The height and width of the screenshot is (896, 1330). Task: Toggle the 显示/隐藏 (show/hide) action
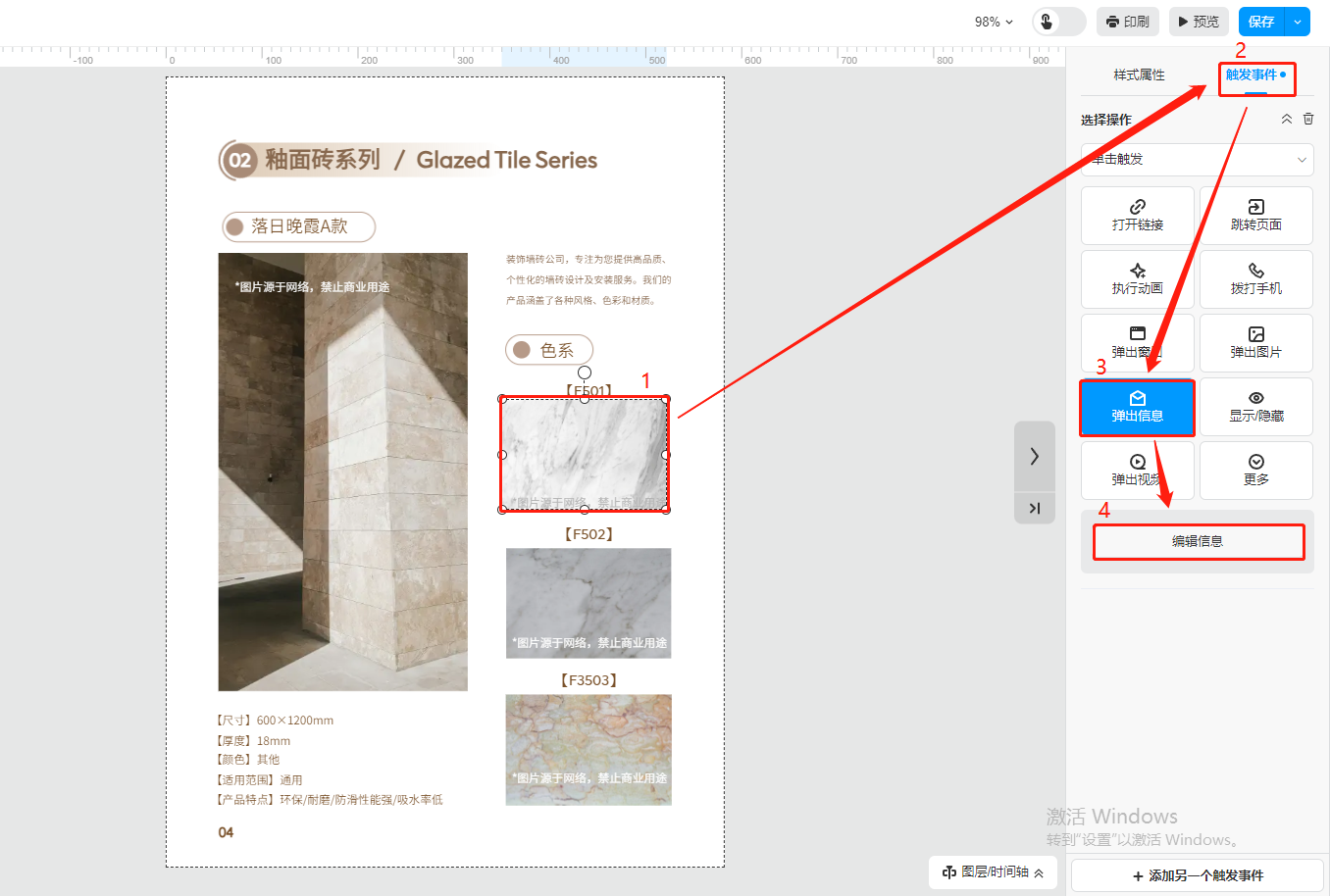1255,406
